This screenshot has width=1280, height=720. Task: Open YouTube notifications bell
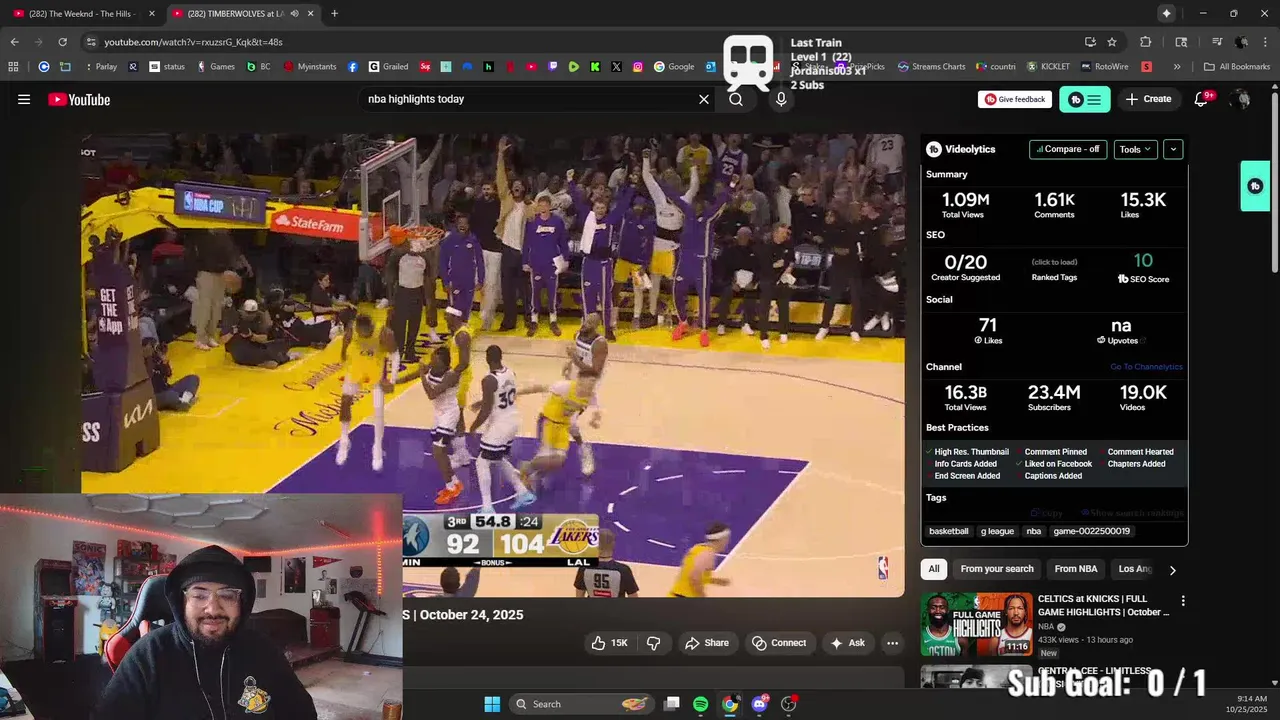pos(1202,99)
